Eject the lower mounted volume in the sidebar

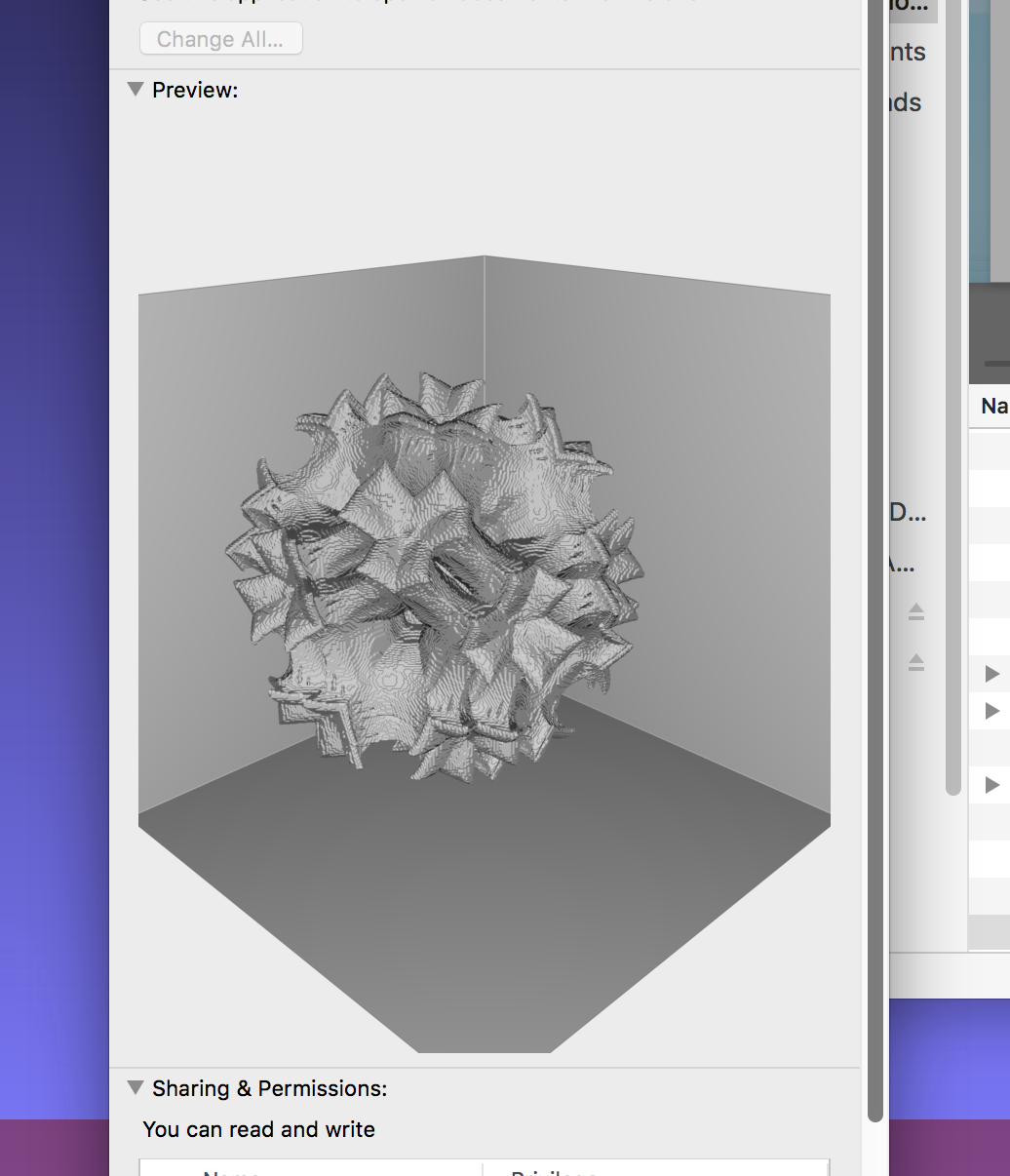pyautogui.click(x=914, y=662)
